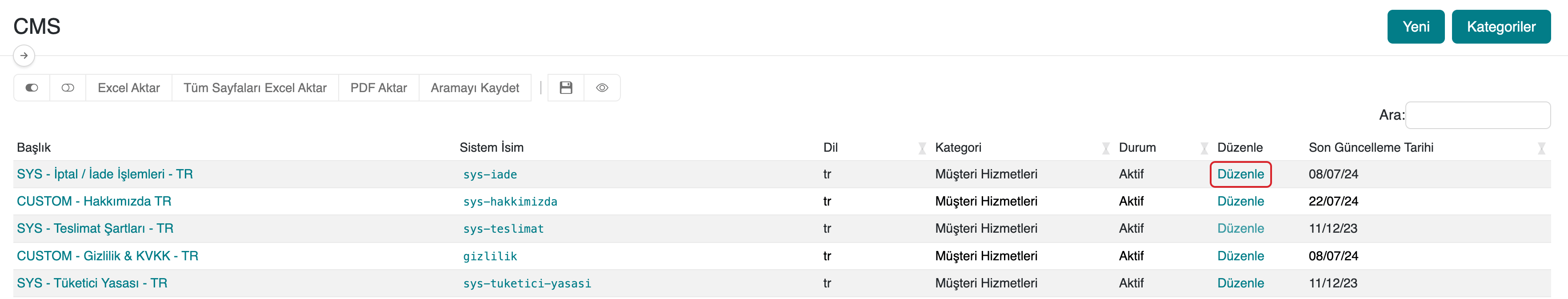Image resolution: width=1568 pixels, height=299 pixels.
Task: Click Tüm Sayfaları Excel Aktar
Action: (x=254, y=88)
